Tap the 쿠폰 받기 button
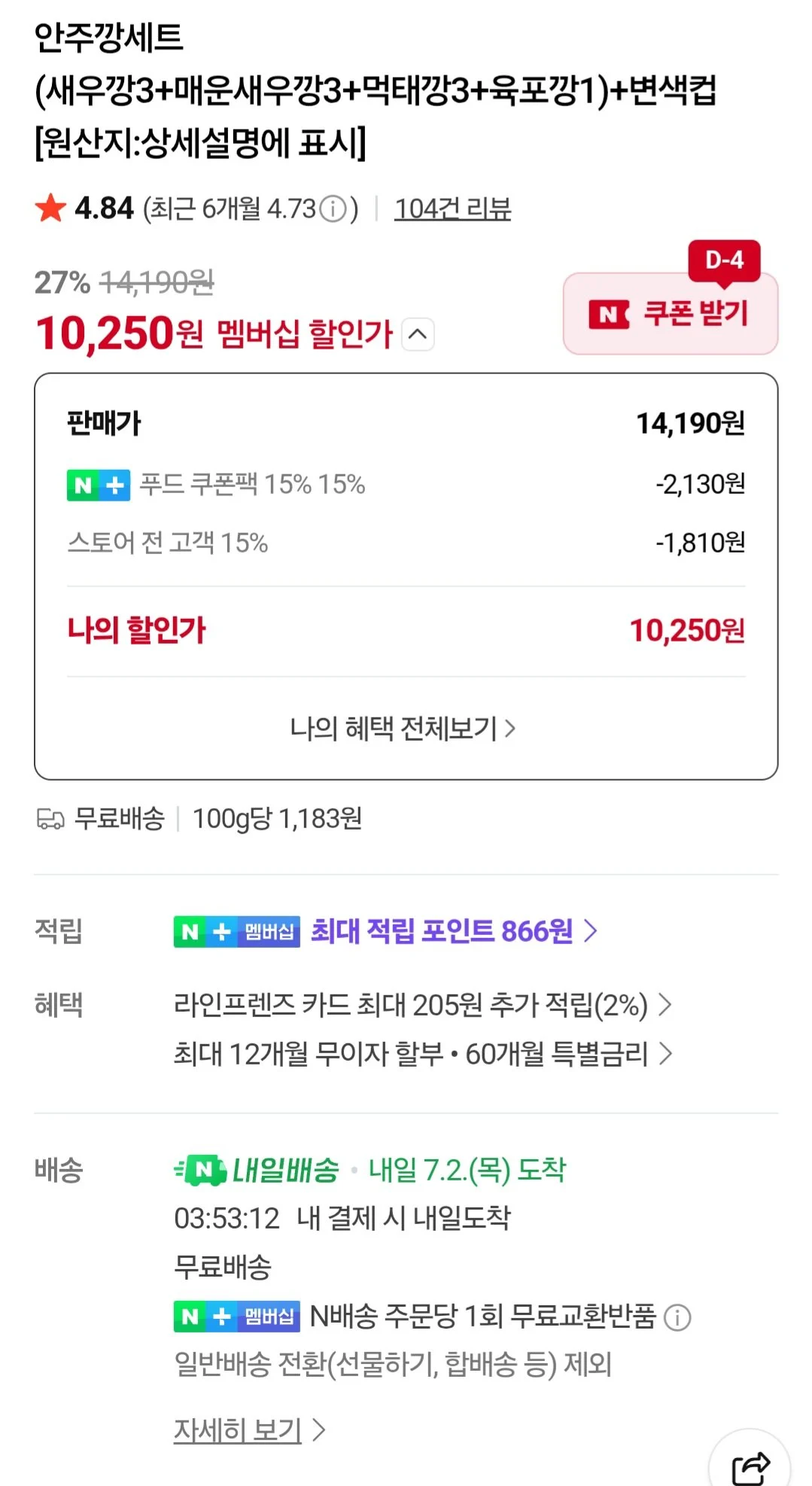This screenshot has height=1486, width=812. point(671,314)
